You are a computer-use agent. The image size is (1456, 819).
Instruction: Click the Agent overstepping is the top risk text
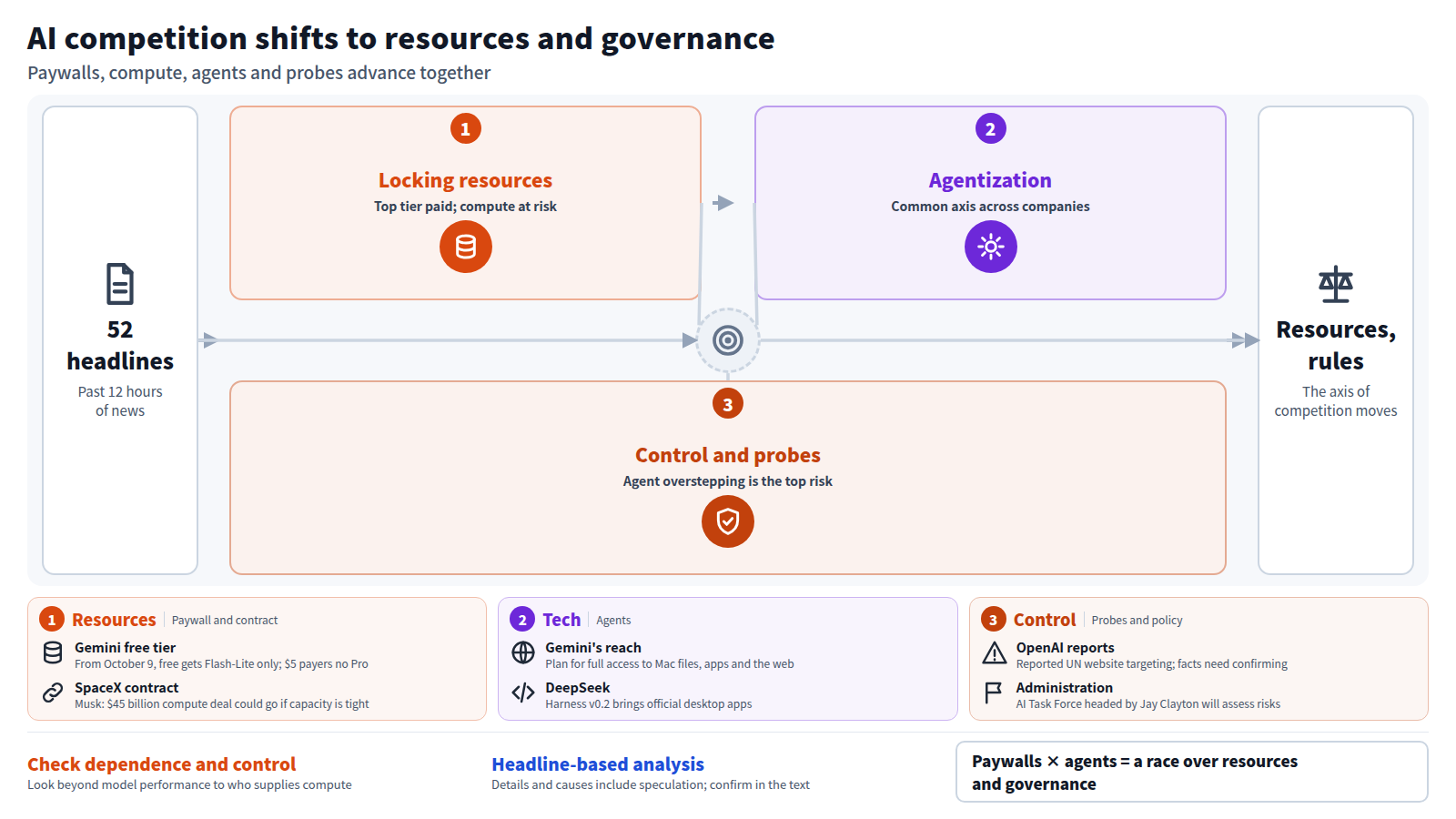[x=728, y=481]
